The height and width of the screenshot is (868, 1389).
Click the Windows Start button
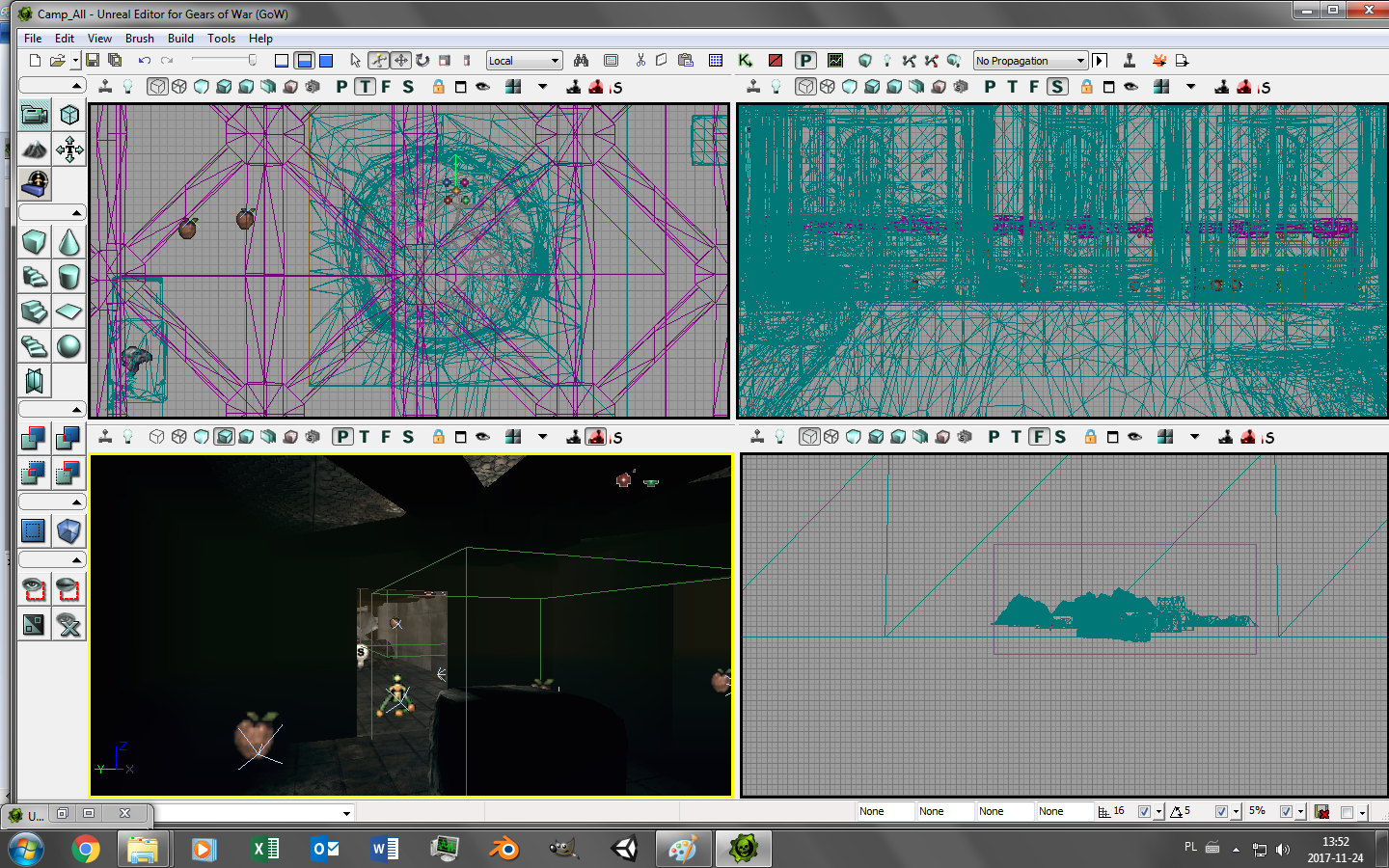[26, 849]
